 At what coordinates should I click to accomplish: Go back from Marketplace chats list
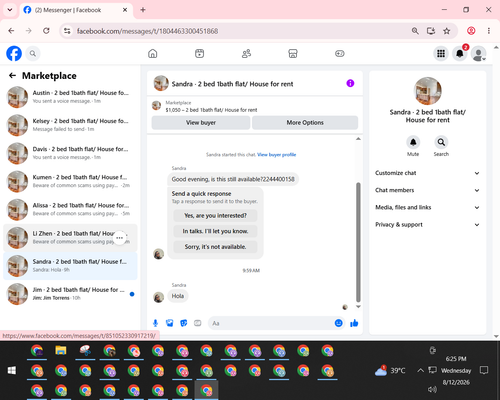pyautogui.click(x=12, y=76)
